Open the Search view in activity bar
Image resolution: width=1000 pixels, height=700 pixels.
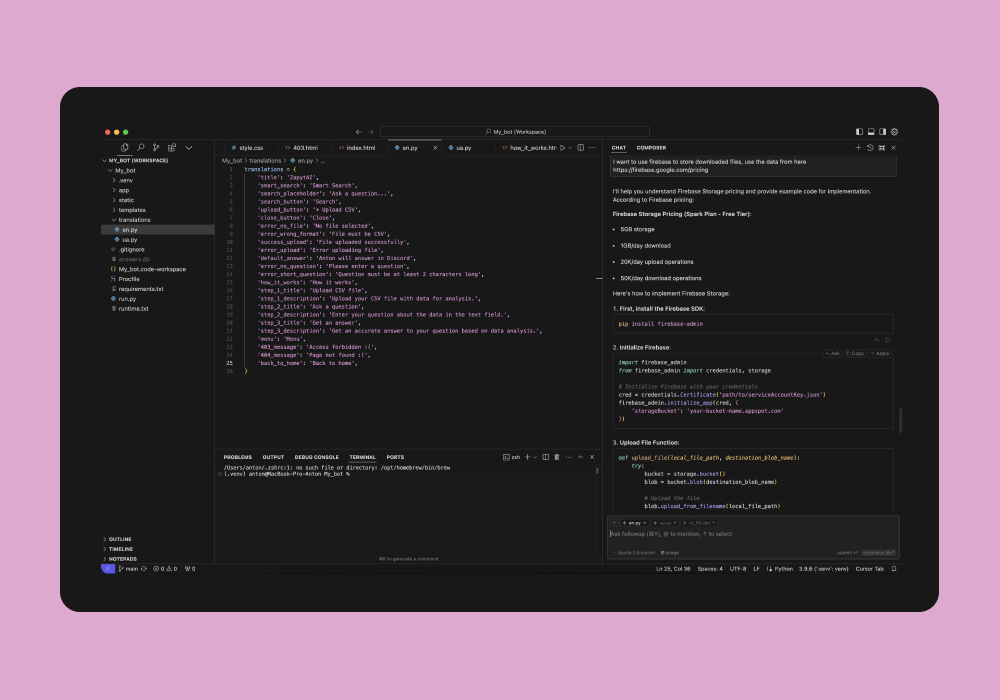(x=140, y=147)
